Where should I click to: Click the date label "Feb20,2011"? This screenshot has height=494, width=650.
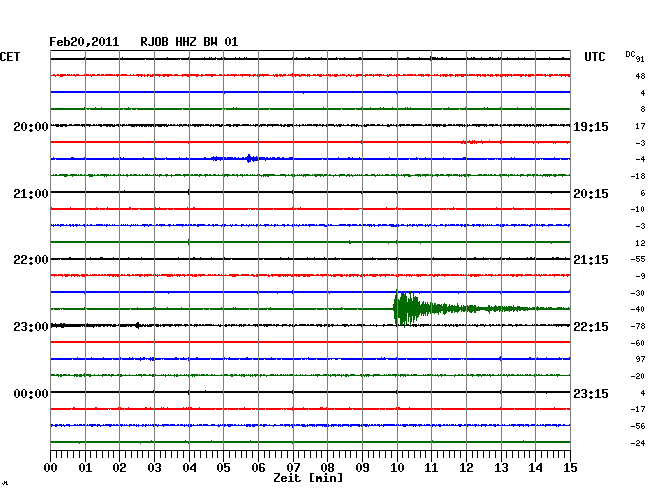[x=84, y=42]
